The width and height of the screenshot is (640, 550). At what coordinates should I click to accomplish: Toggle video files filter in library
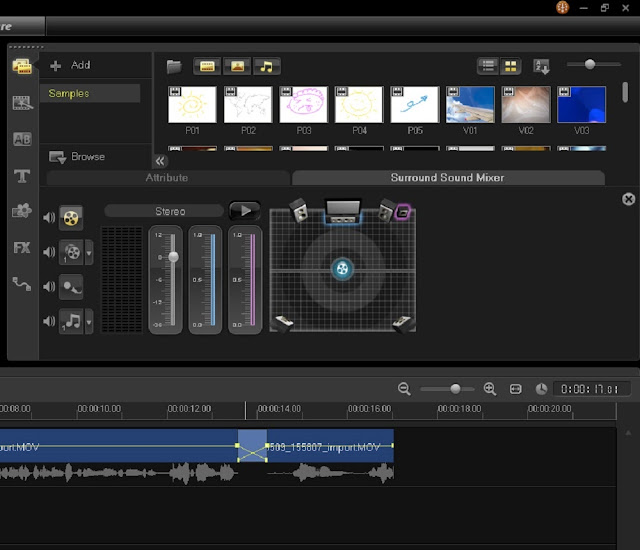(207, 67)
